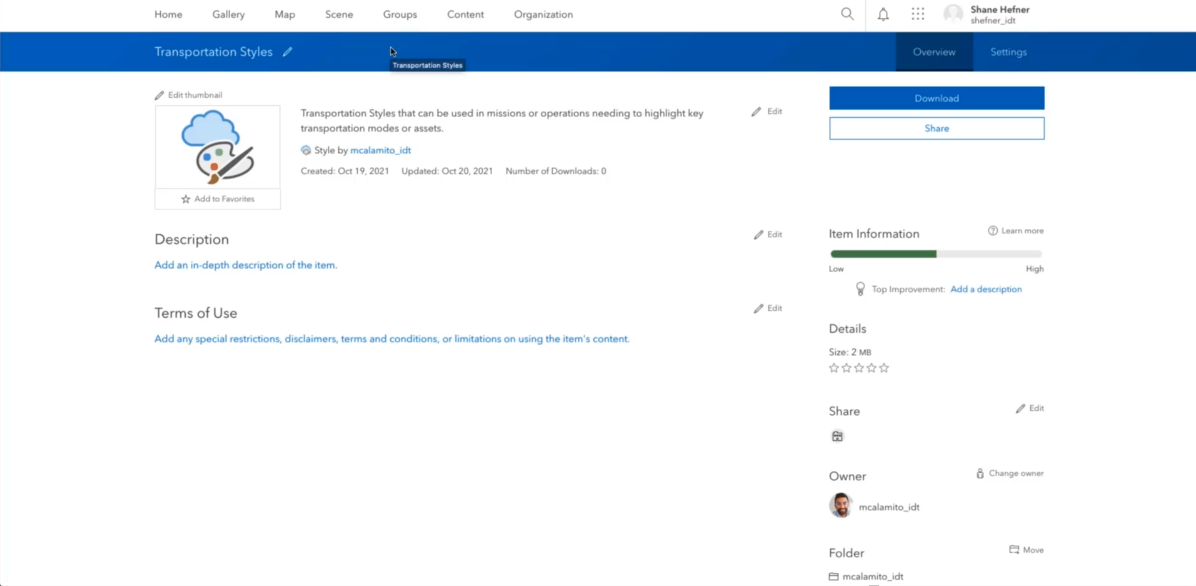Click the fifth rating star
This screenshot has width=1196, height=586.
884,368
